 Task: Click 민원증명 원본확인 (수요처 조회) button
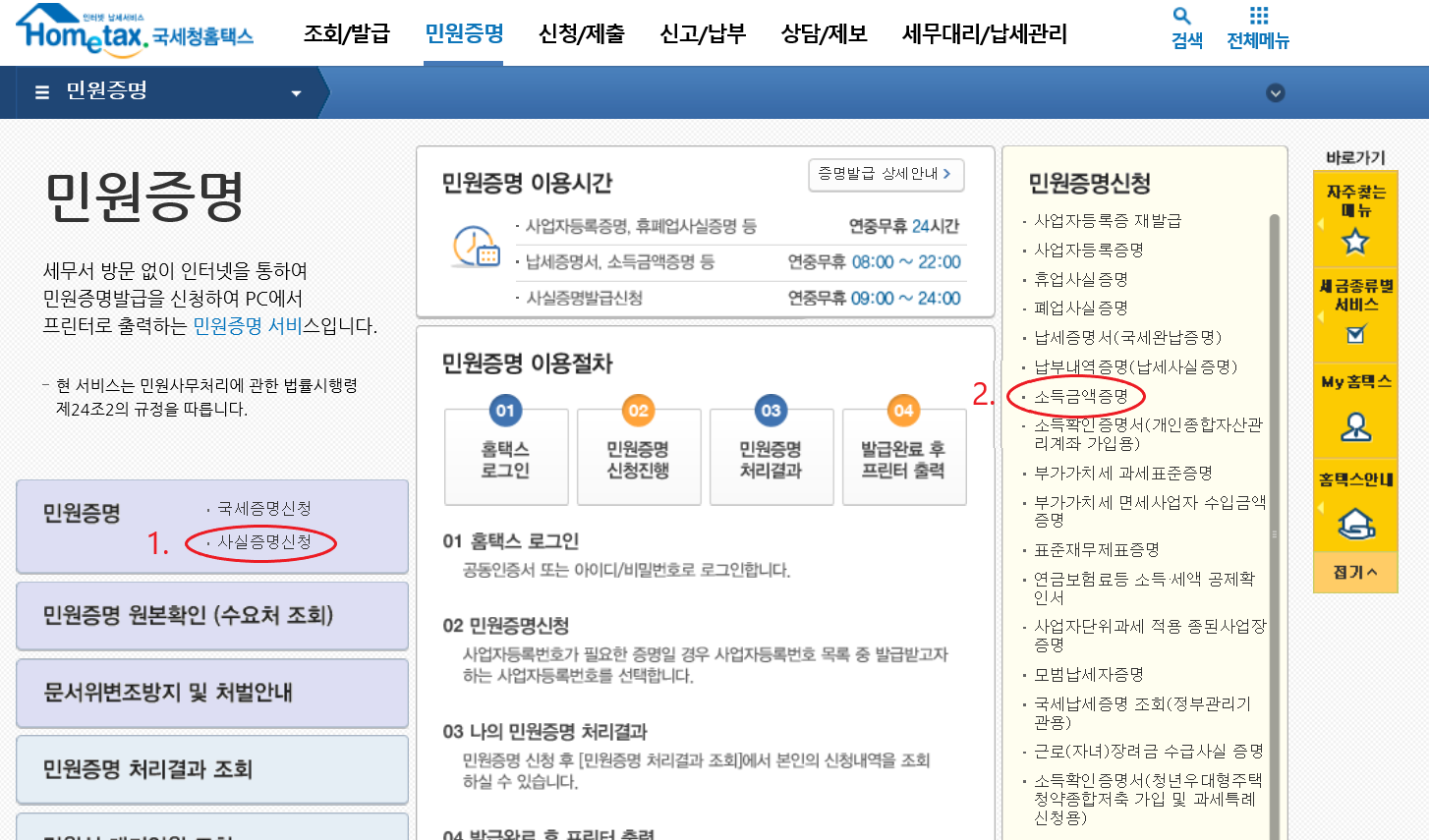211,616
